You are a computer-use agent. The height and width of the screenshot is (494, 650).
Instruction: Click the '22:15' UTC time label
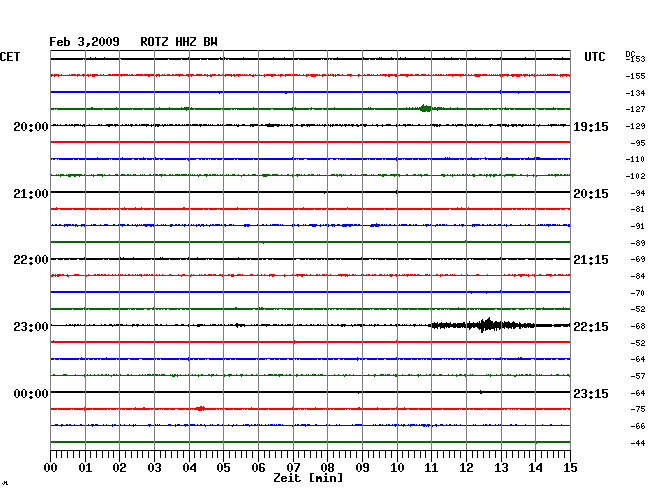click(591, 327)
